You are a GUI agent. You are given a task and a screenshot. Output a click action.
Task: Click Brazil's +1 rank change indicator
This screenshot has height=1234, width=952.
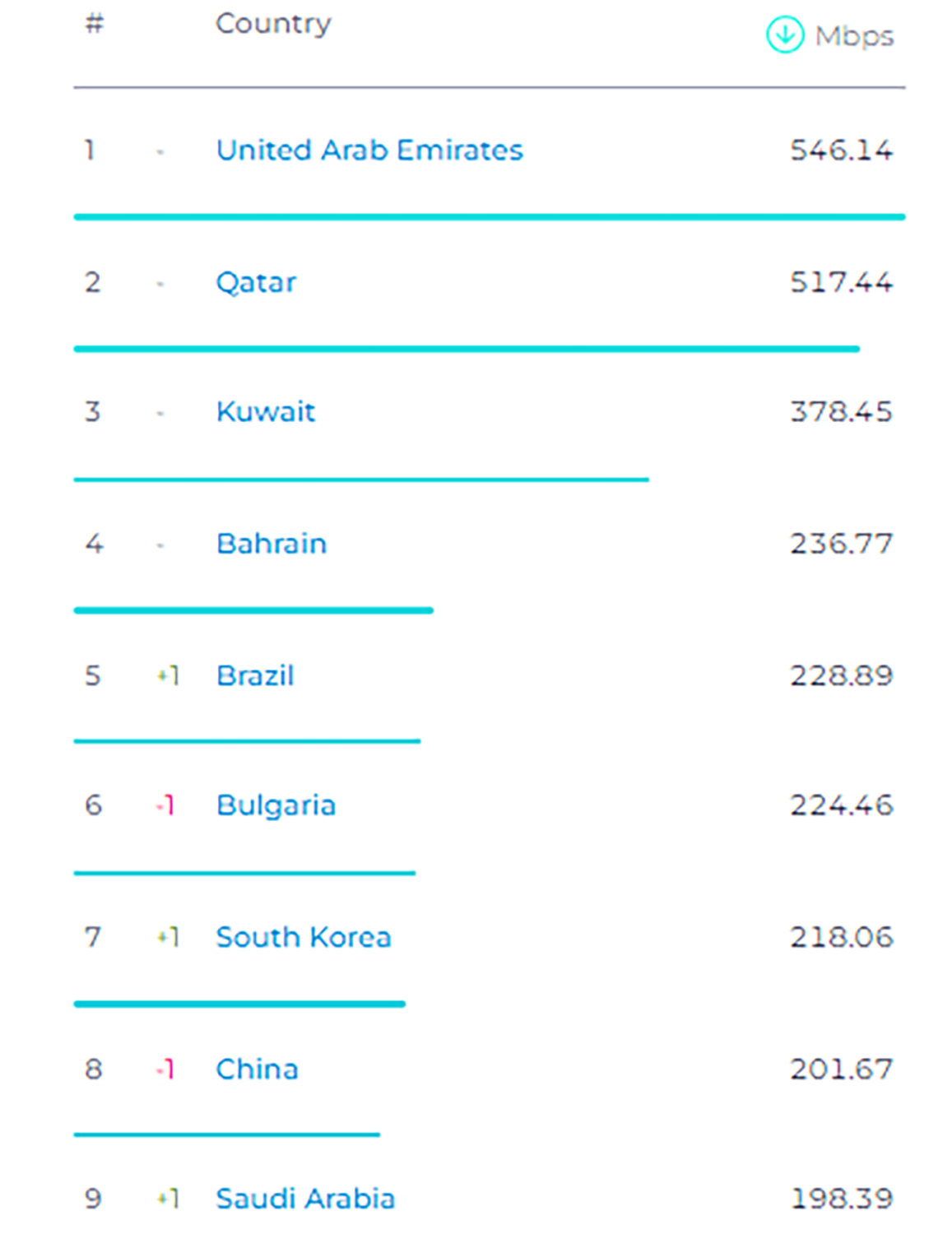(169, 676)
